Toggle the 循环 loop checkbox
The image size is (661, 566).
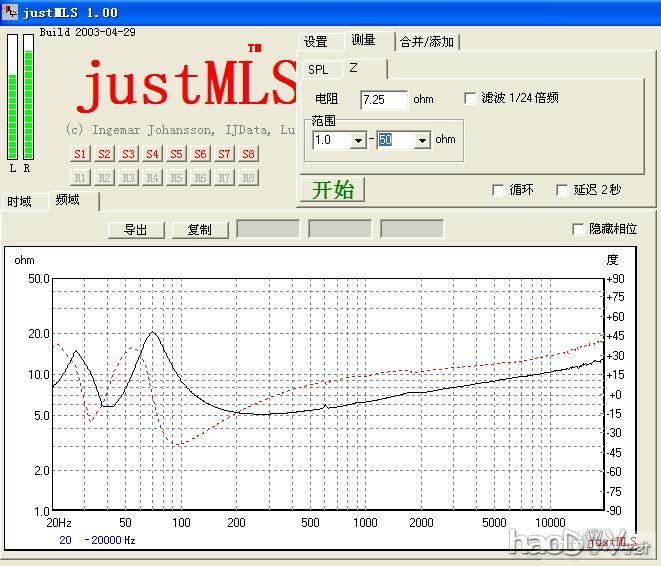tap(498, 190)
